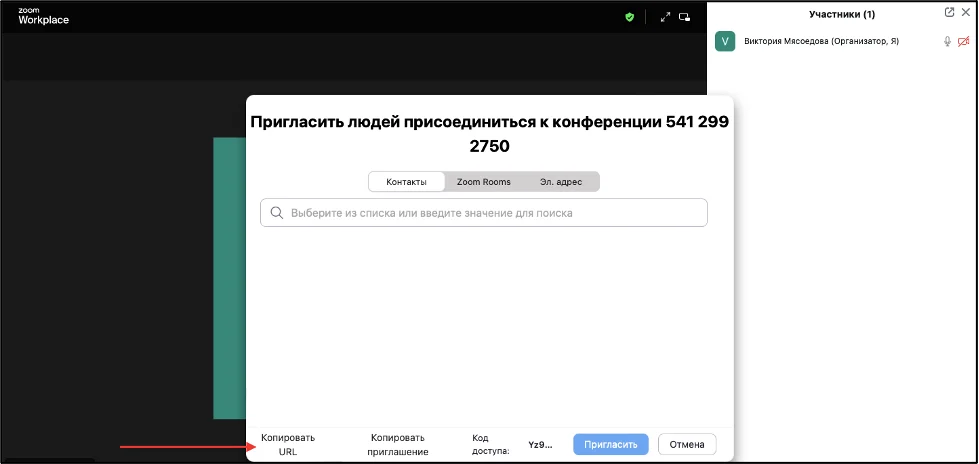
Task: Click the search magnifier icon in the invite dialog
Action: (x=277, y=213)
